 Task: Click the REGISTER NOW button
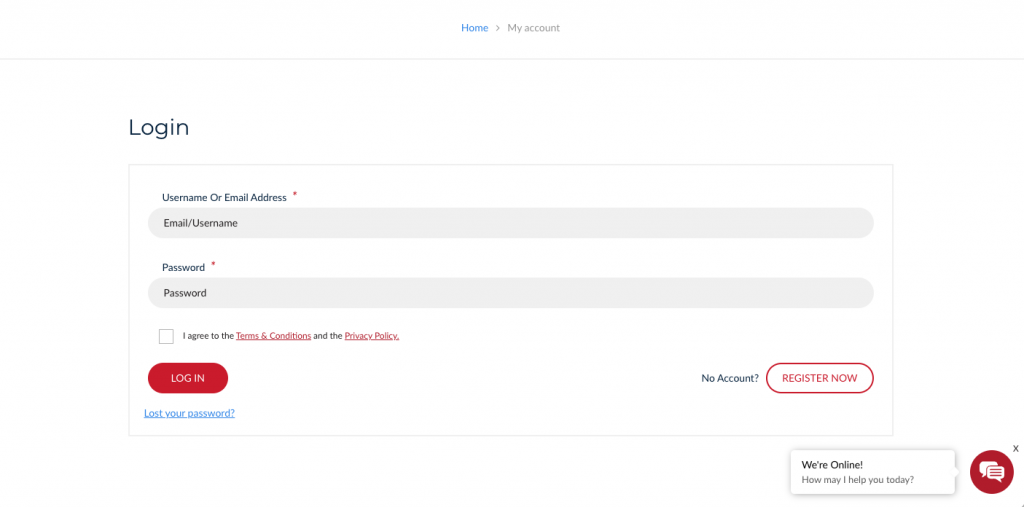coord(819,378)
